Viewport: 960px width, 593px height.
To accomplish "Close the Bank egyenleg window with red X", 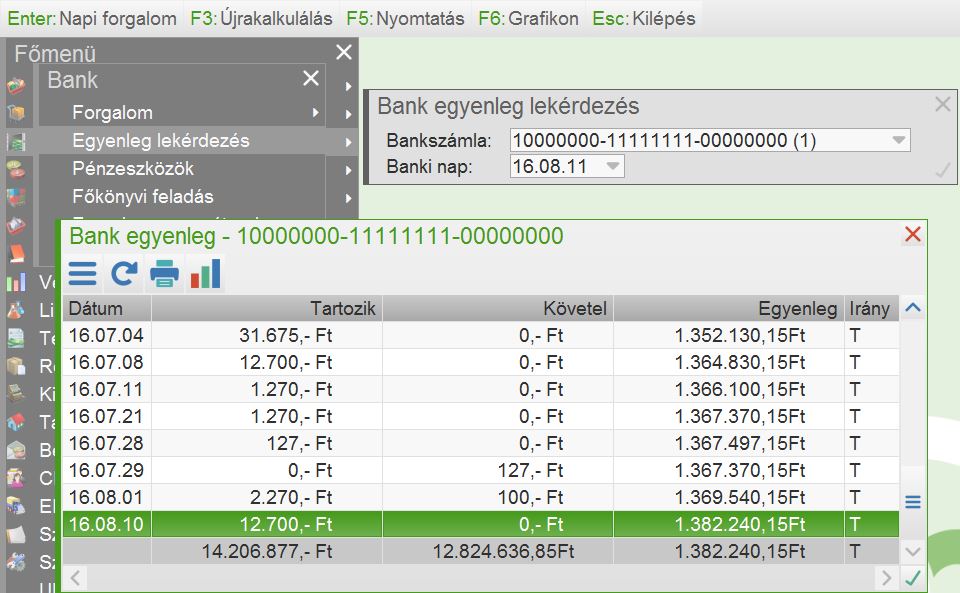I will point(913,234).
